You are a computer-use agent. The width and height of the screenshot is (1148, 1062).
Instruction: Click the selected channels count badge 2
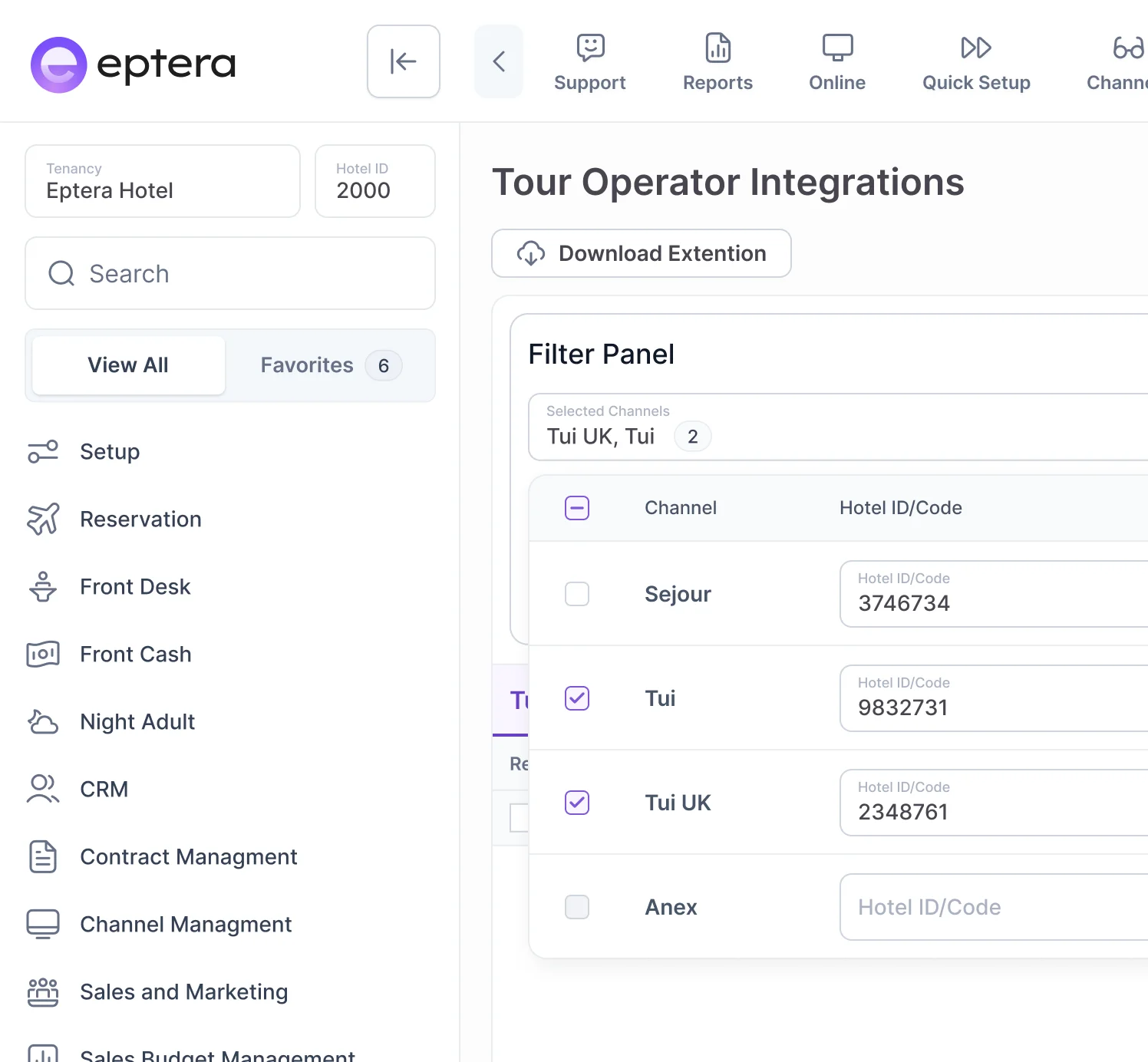coord(693,437)
